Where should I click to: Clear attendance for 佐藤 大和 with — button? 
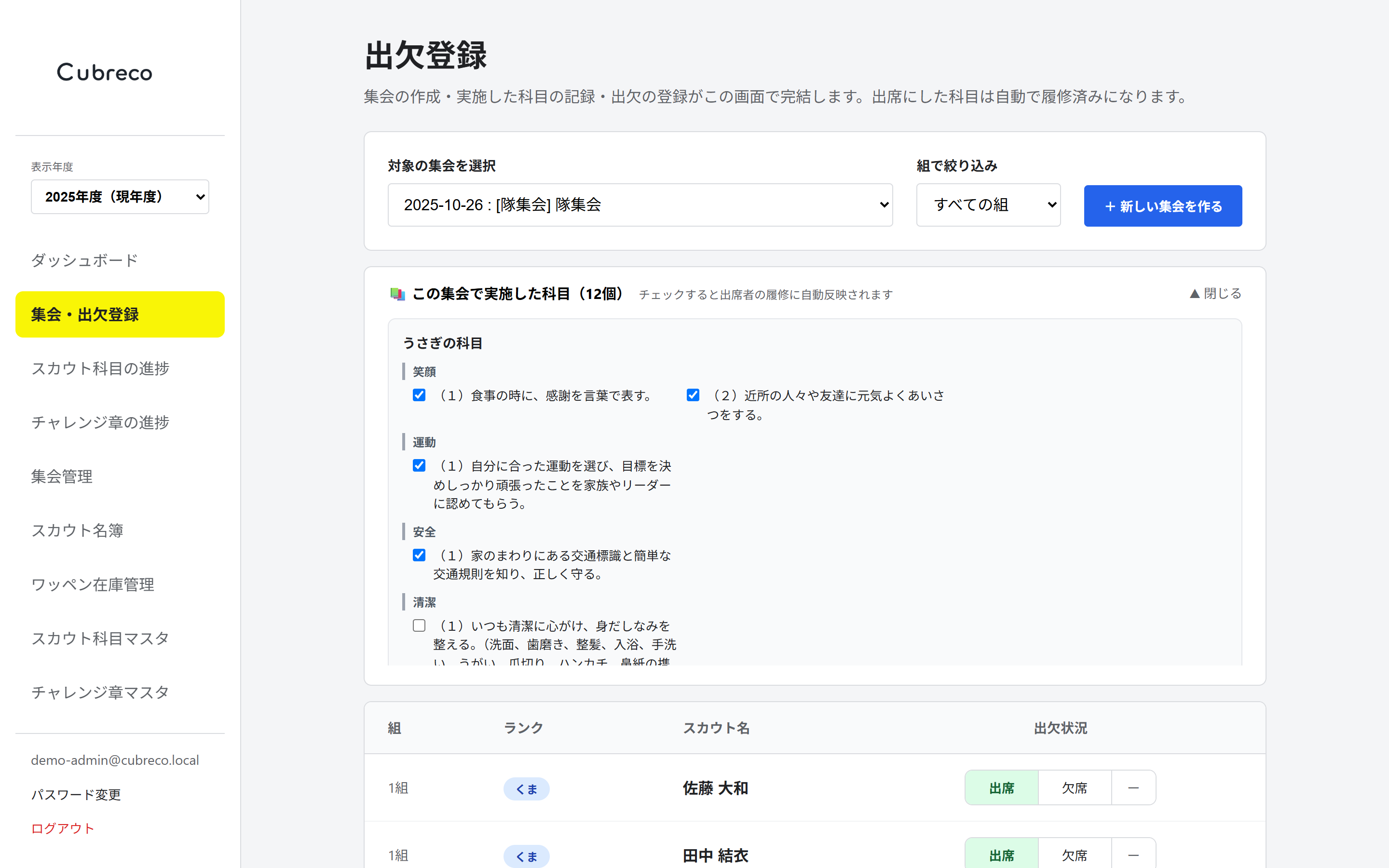pos(1133,788)
